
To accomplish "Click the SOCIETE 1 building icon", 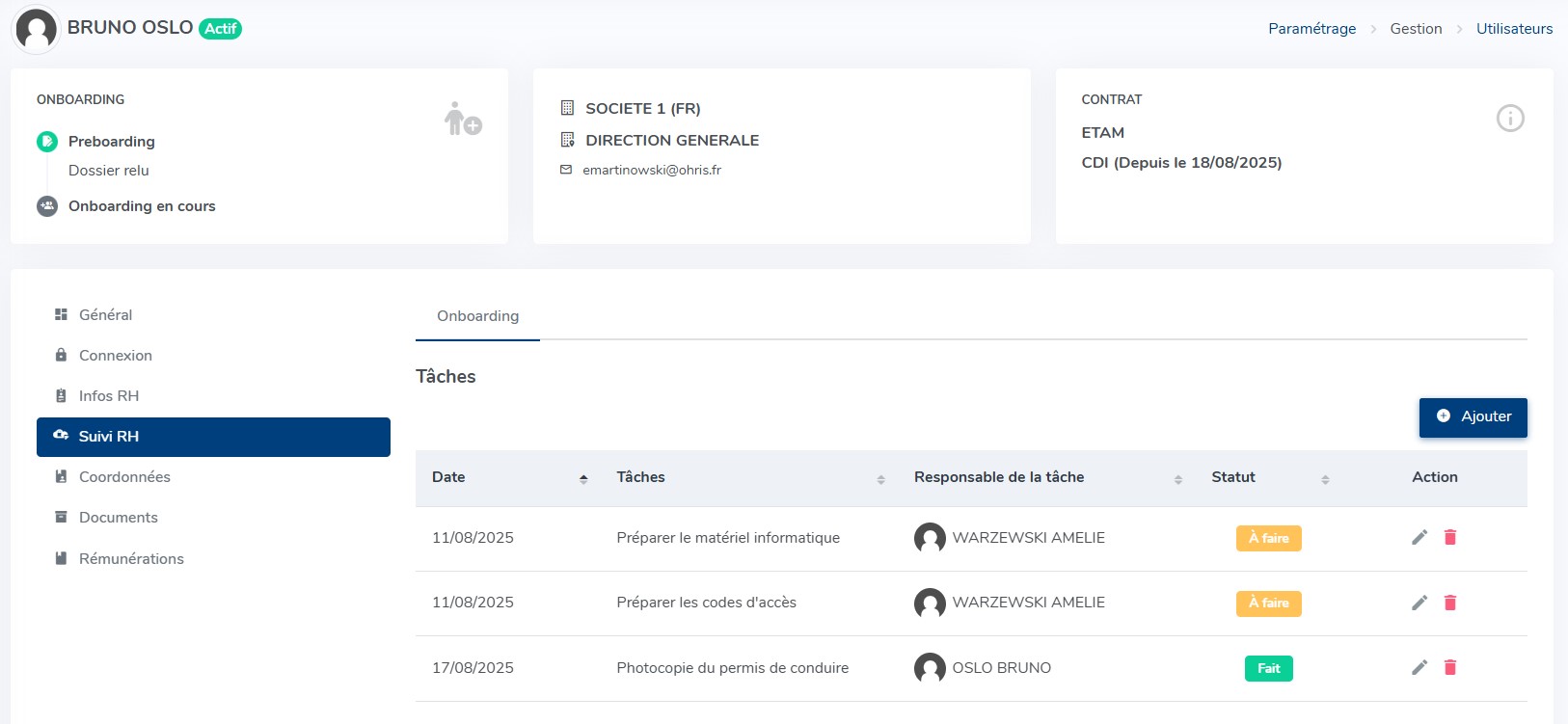I will (x=567, y=108).
